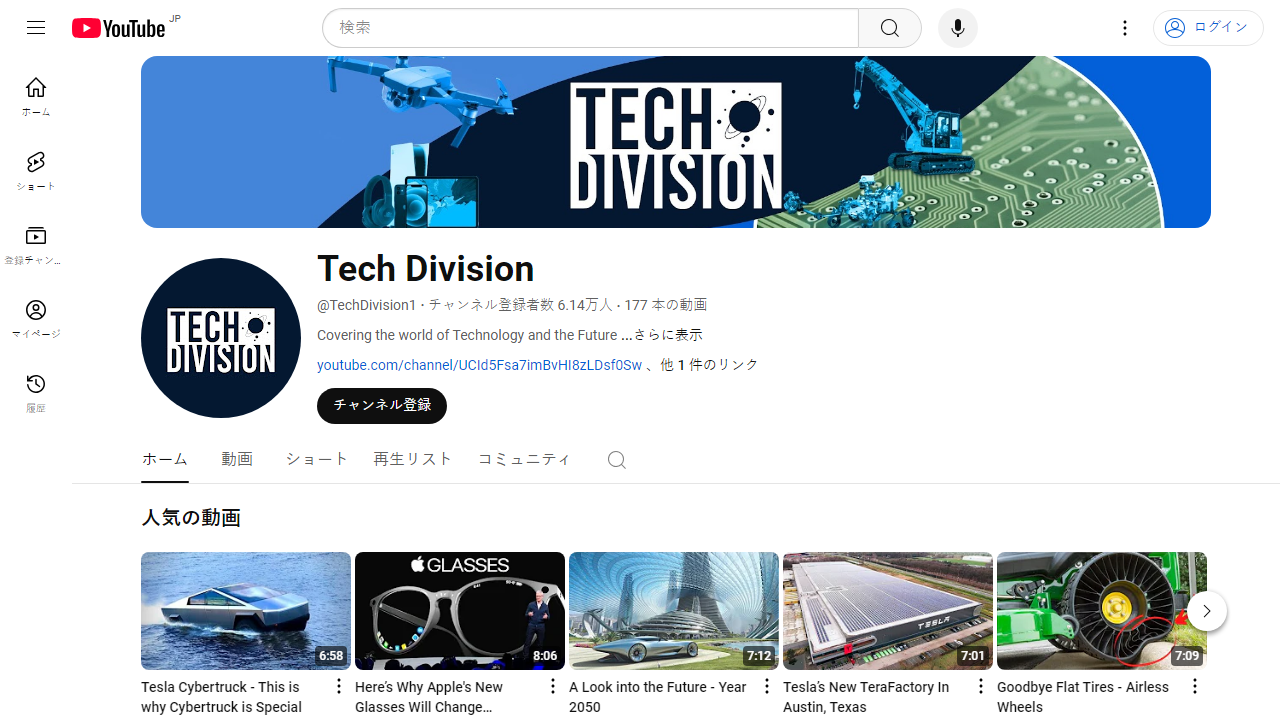Play the Tesla Cybertruck thumbnail
Screen dimensions: 1280x720
coord(246,611)
